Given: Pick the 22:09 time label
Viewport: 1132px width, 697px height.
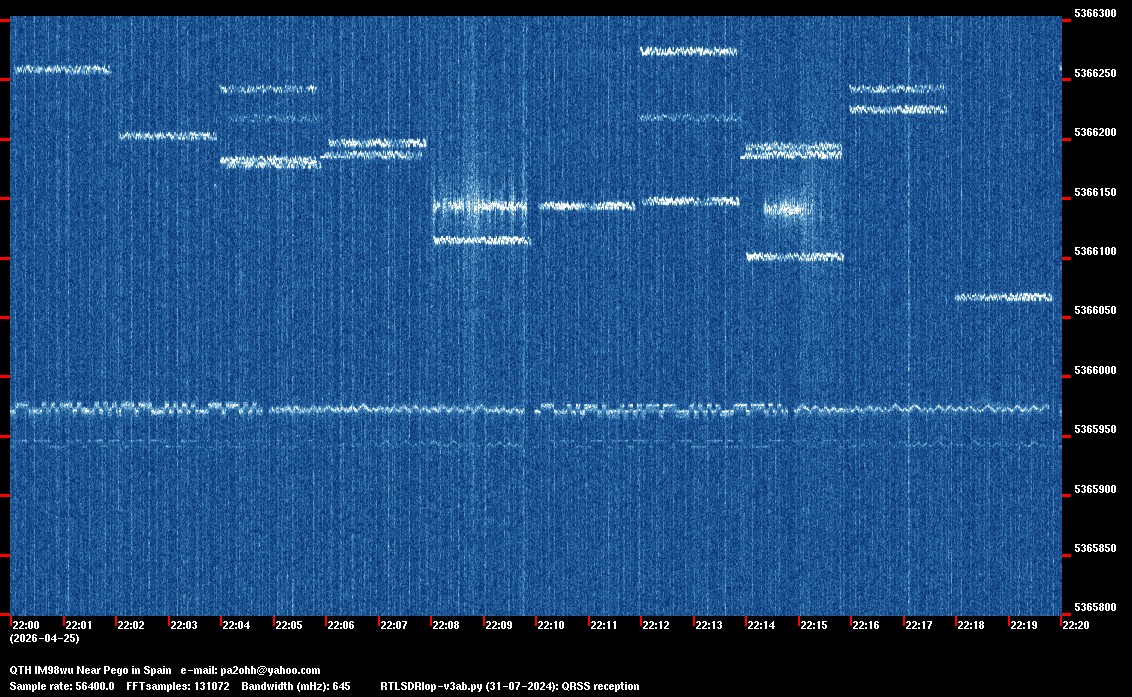Looking at the screenshot, I should point(499,625).
